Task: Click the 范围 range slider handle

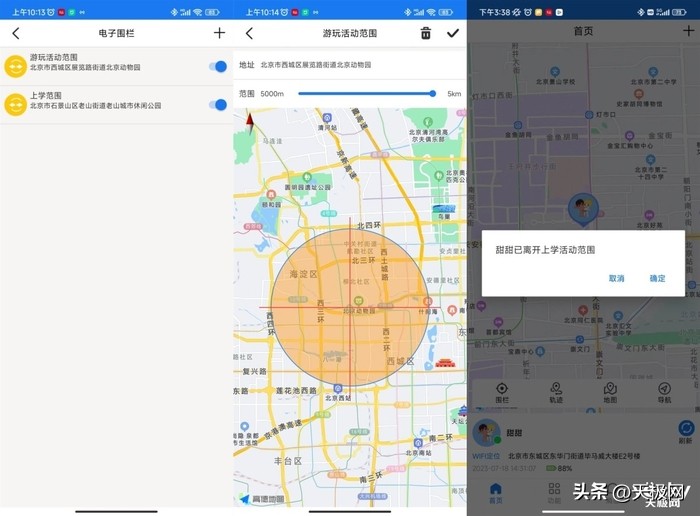Action: click(x=433, y=93)
